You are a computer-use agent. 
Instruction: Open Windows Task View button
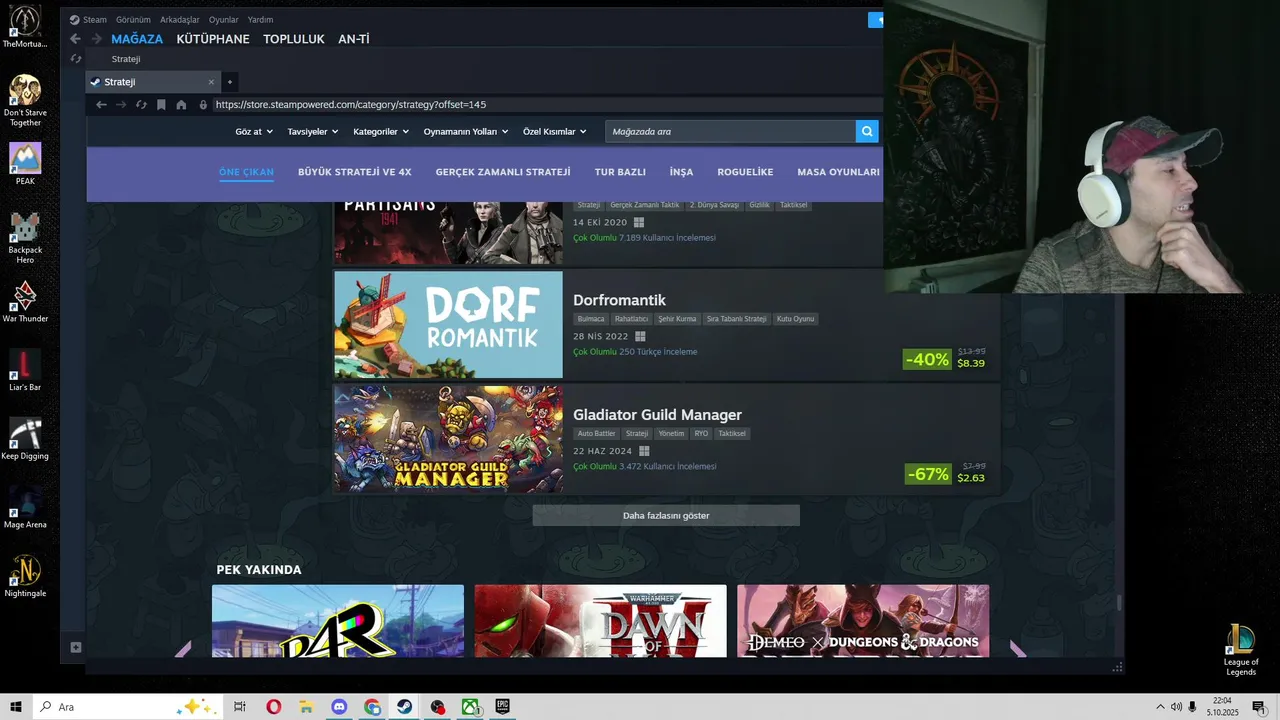(x=240, y=707)
